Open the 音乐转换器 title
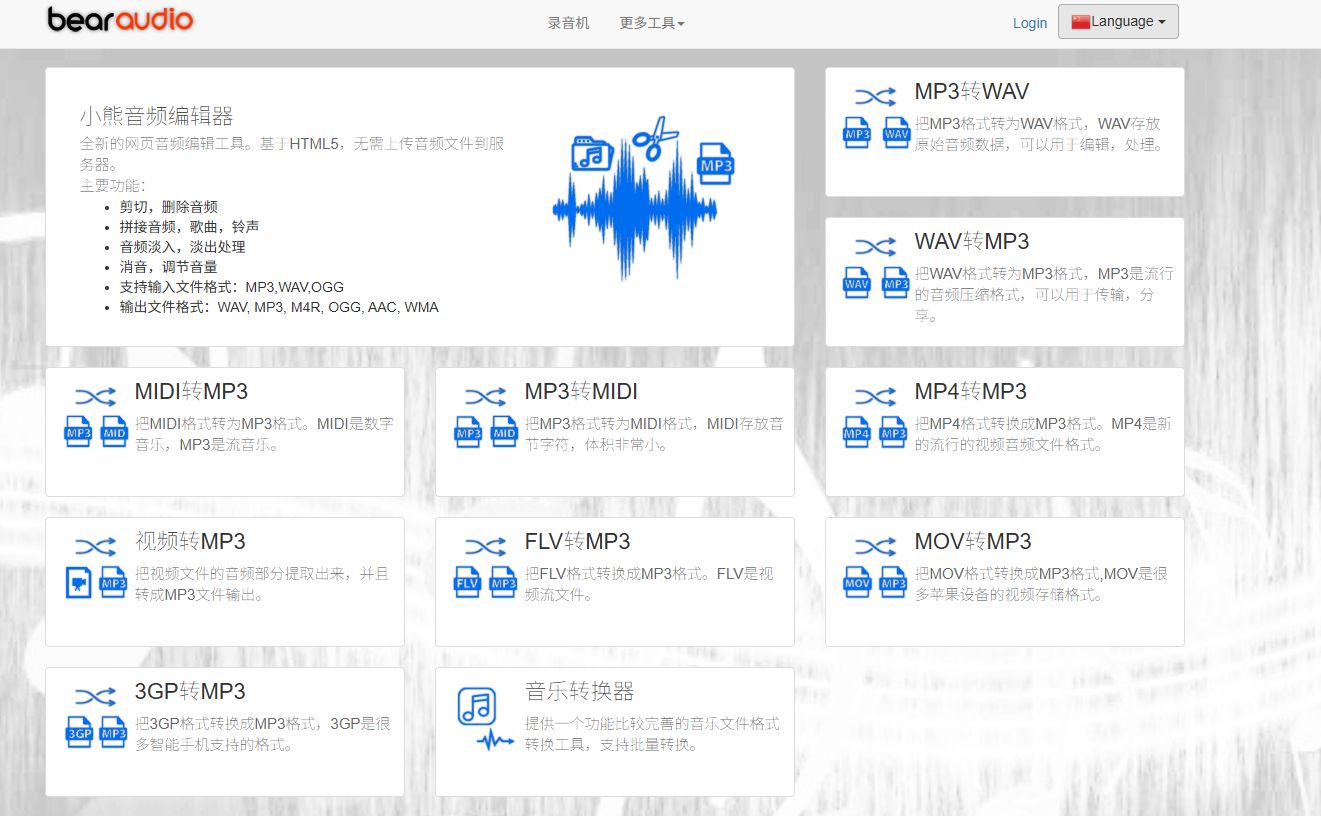 point(580,692)
